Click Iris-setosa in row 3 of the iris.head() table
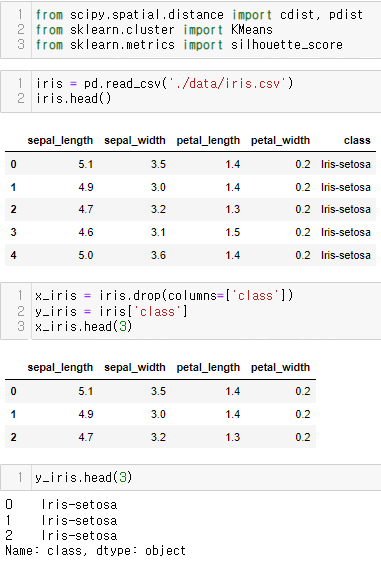The width and height of the screenshot is (381, 564). click(x=346, y=232)
